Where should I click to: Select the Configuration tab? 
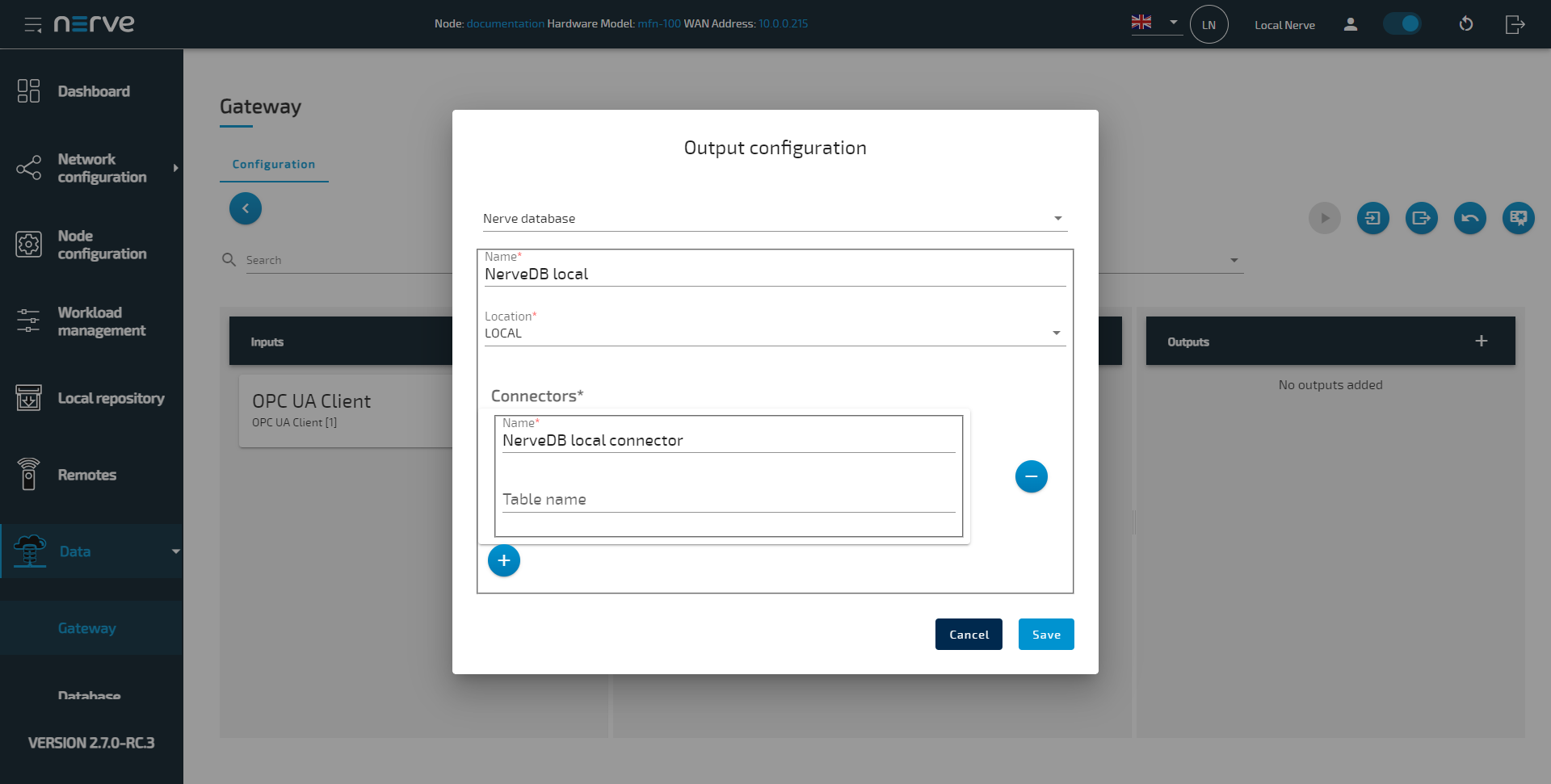pos(274,164)
